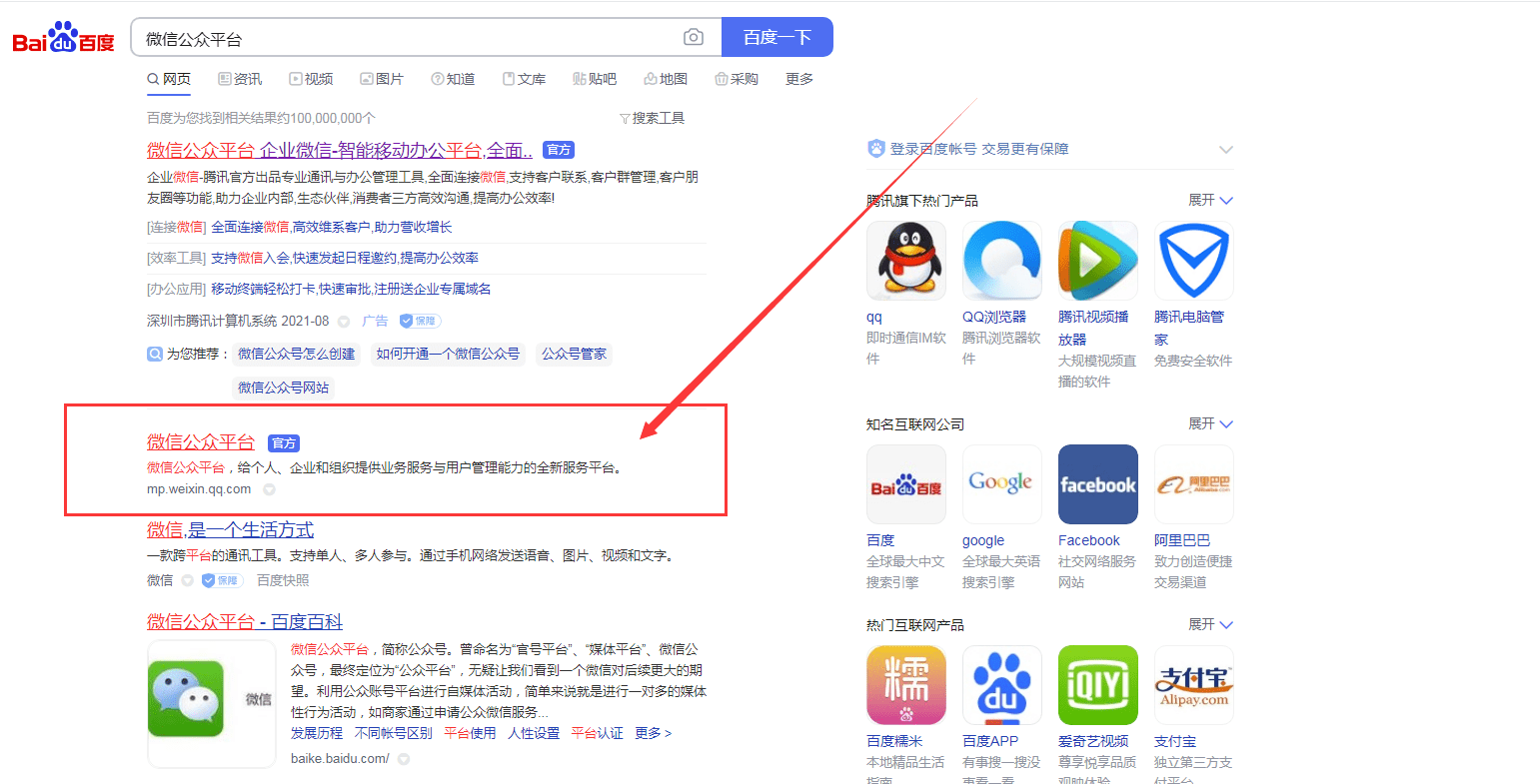Click the Google logo tile
The height and width of the screenshot is (784, 1540).
(1002, 484)
